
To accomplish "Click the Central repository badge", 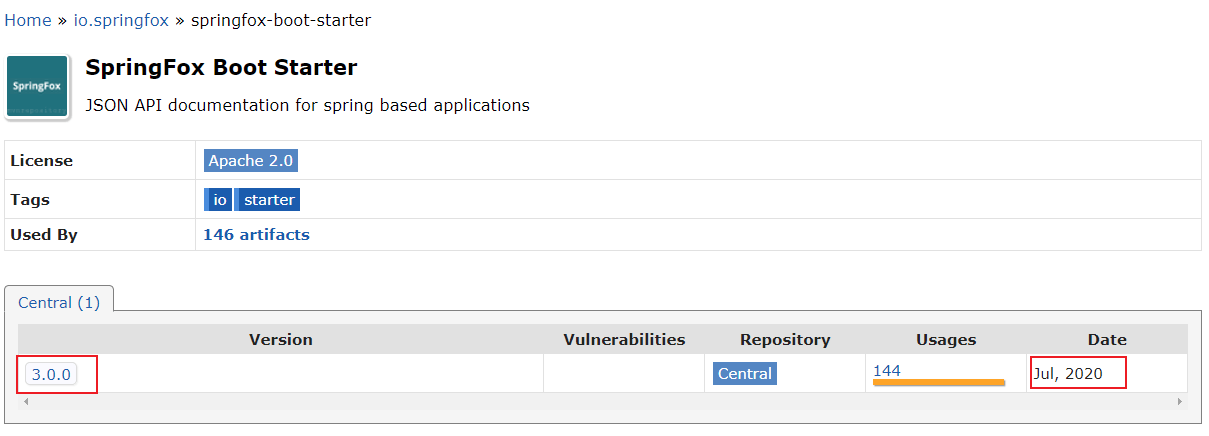I will [x=745, y=374].
